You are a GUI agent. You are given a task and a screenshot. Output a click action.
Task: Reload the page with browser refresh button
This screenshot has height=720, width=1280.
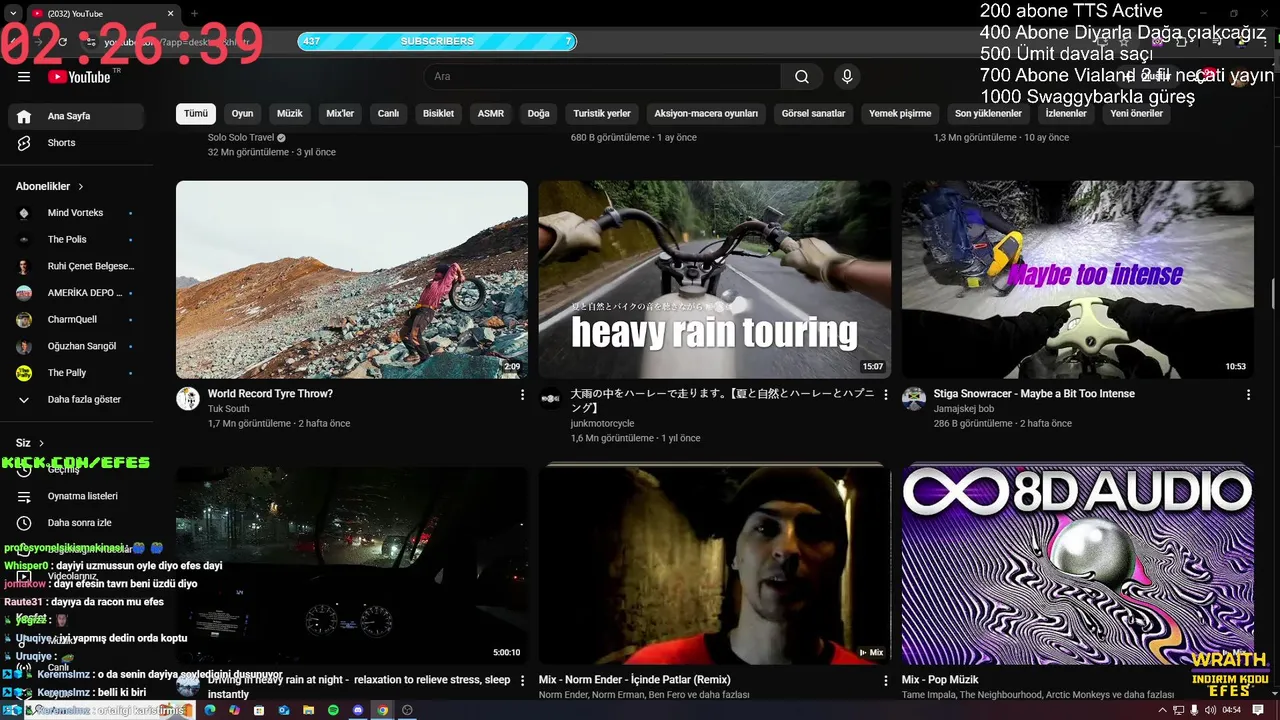pyautogui.click(x=62, y=42)
